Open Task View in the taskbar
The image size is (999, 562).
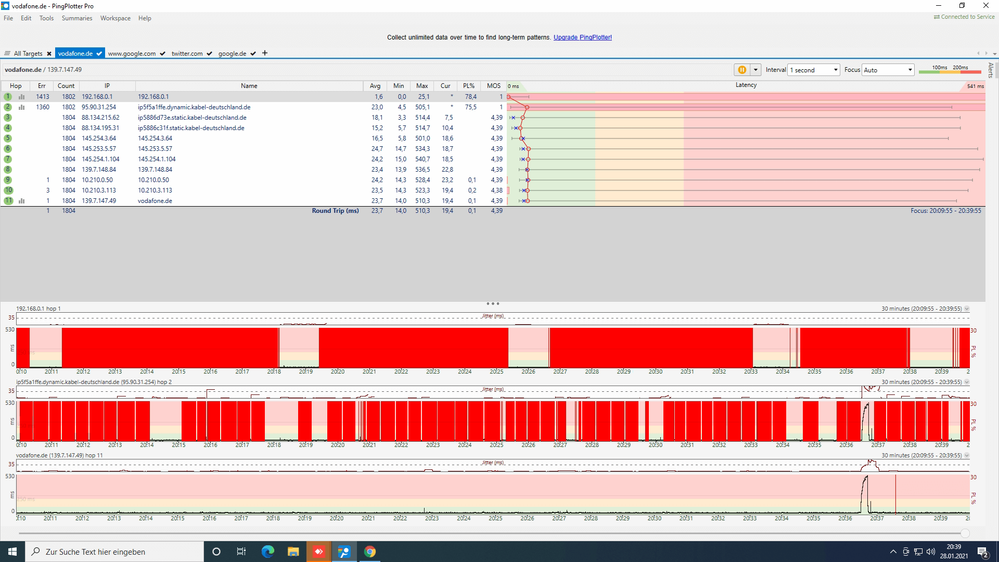pos(241,552)
